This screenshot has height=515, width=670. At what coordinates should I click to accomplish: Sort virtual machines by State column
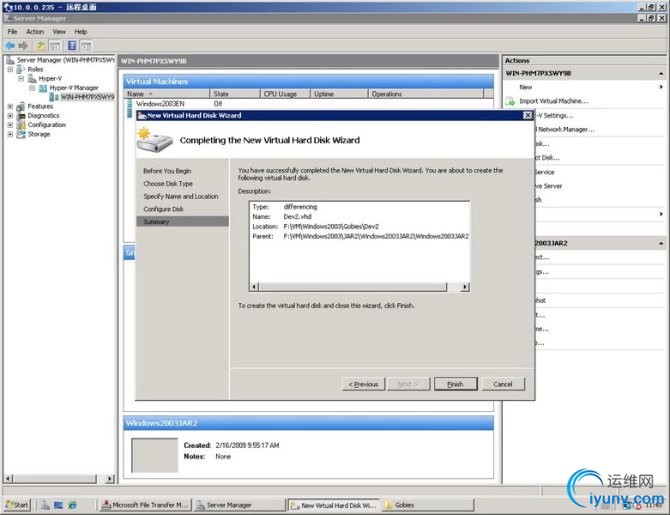(235, 94)
